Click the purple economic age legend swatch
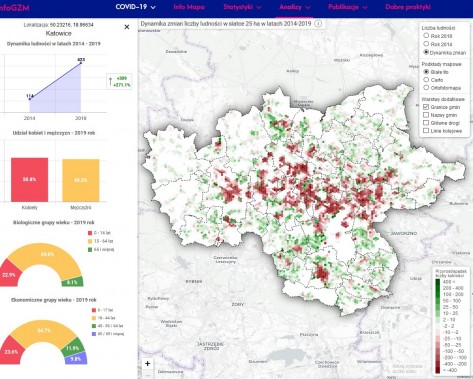473x379 pixels. coord(93,334)
